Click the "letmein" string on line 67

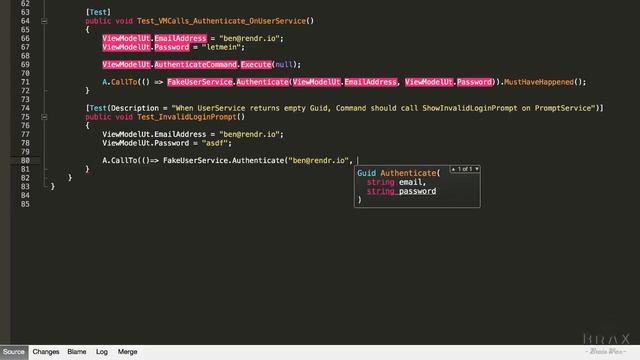click(221, 47)
